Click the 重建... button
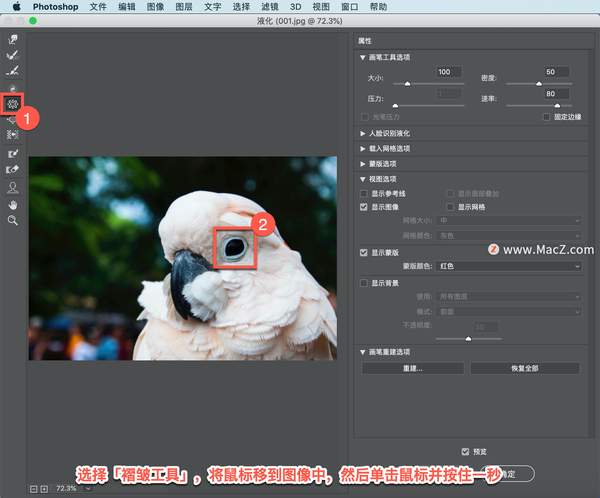 pos(412,368)
